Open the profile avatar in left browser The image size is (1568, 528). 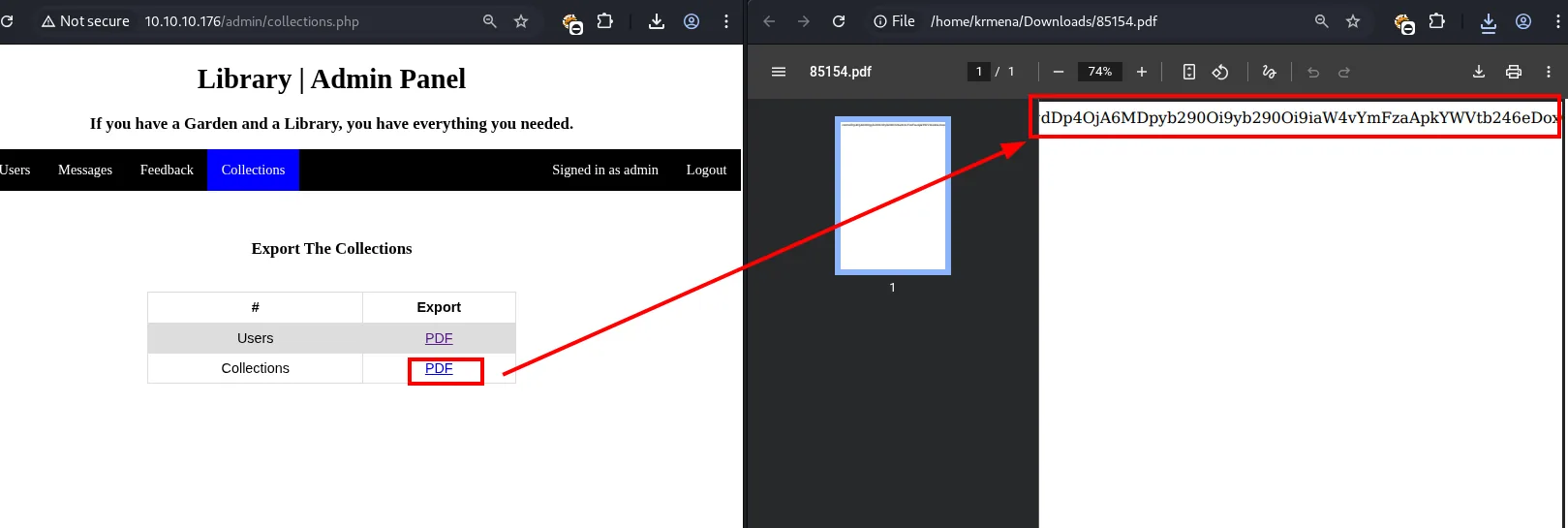(x=692, y=21)
